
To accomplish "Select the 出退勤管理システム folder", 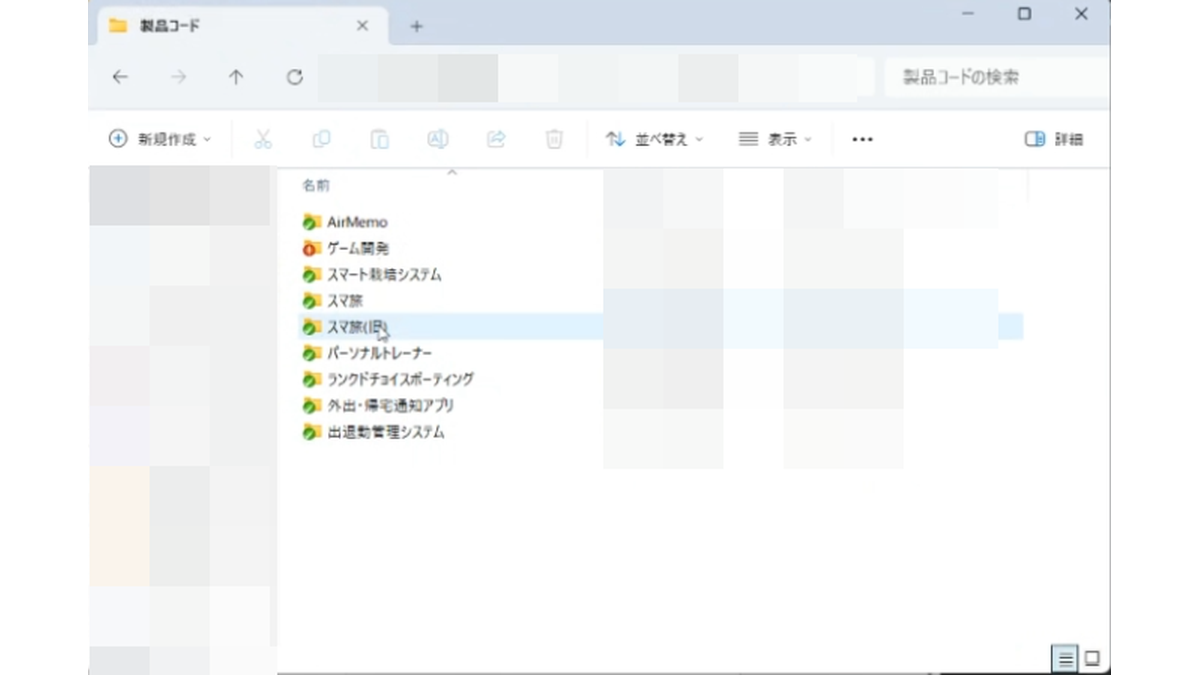I will (386, 432).
